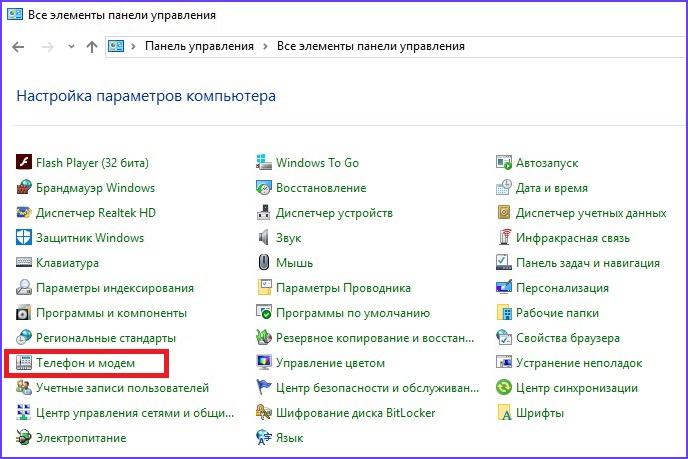Open the Программы по умолчанию icon

(264, 312)
